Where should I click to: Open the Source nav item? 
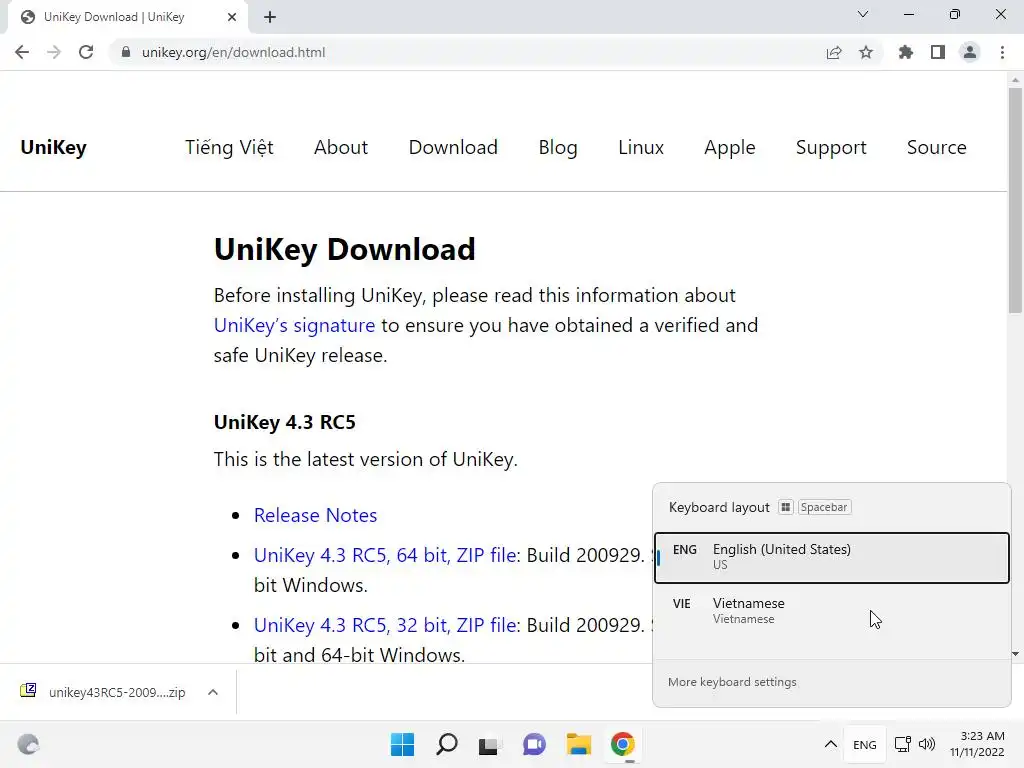pos(936,147)
